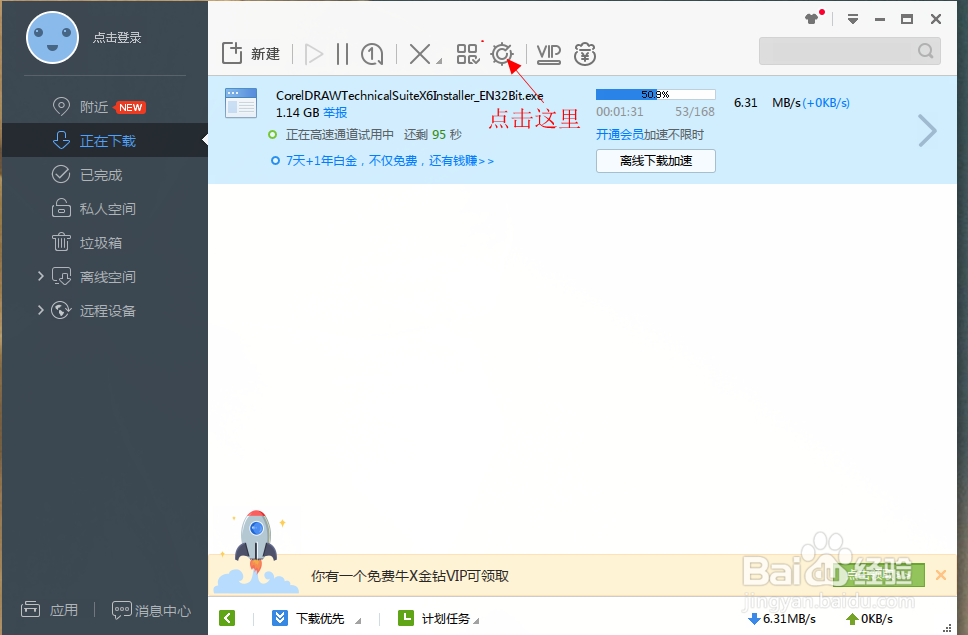
Task: Click 点击登录 to log in
Action: tap(117, 38)
